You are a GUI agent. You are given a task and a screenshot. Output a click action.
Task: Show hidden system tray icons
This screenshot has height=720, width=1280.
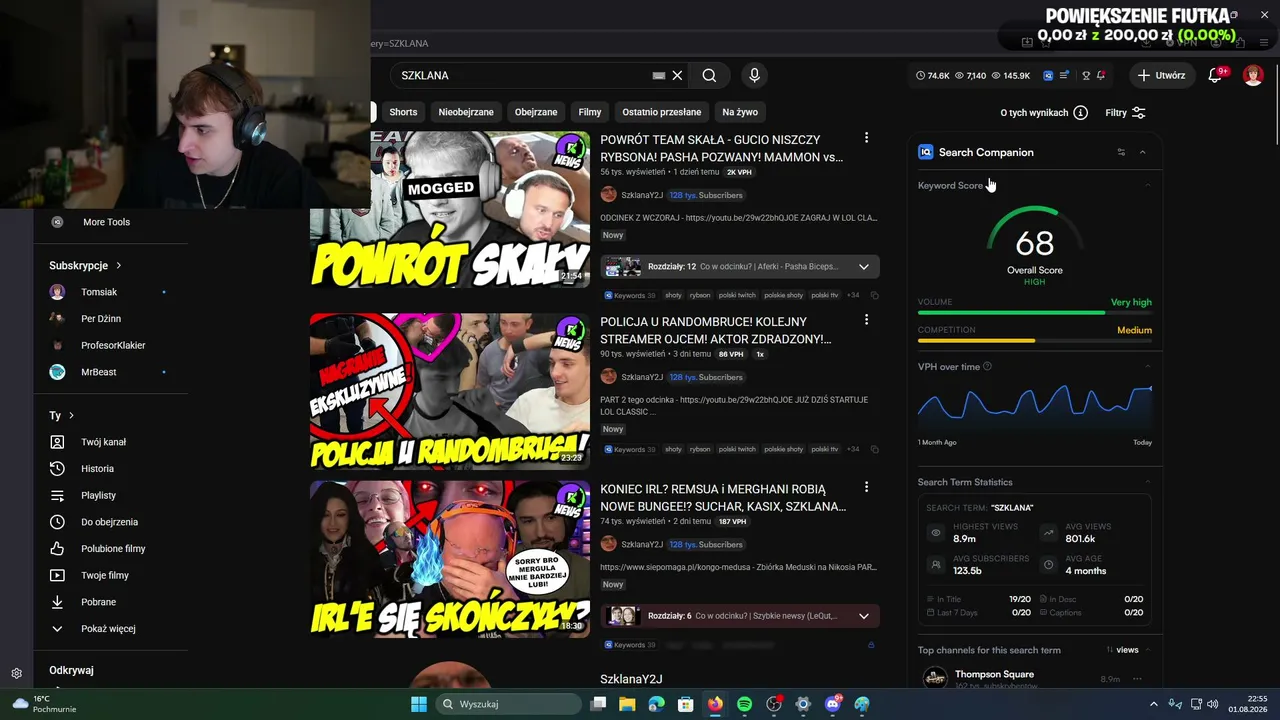[x=1153, y=704]
